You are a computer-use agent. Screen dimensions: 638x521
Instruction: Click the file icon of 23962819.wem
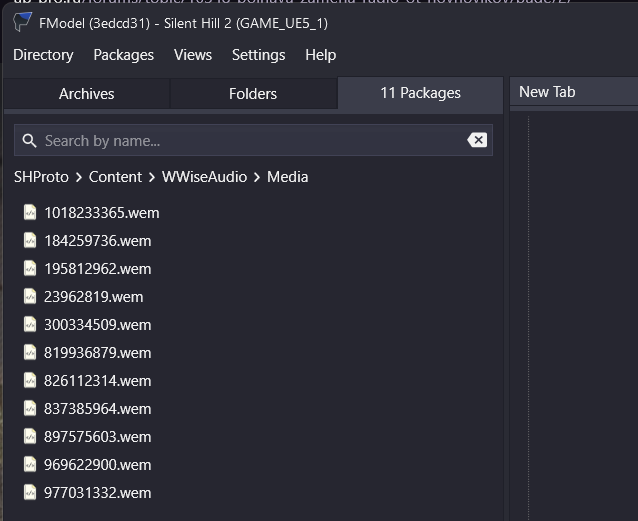pyautogui.click(x=30, y=296)
